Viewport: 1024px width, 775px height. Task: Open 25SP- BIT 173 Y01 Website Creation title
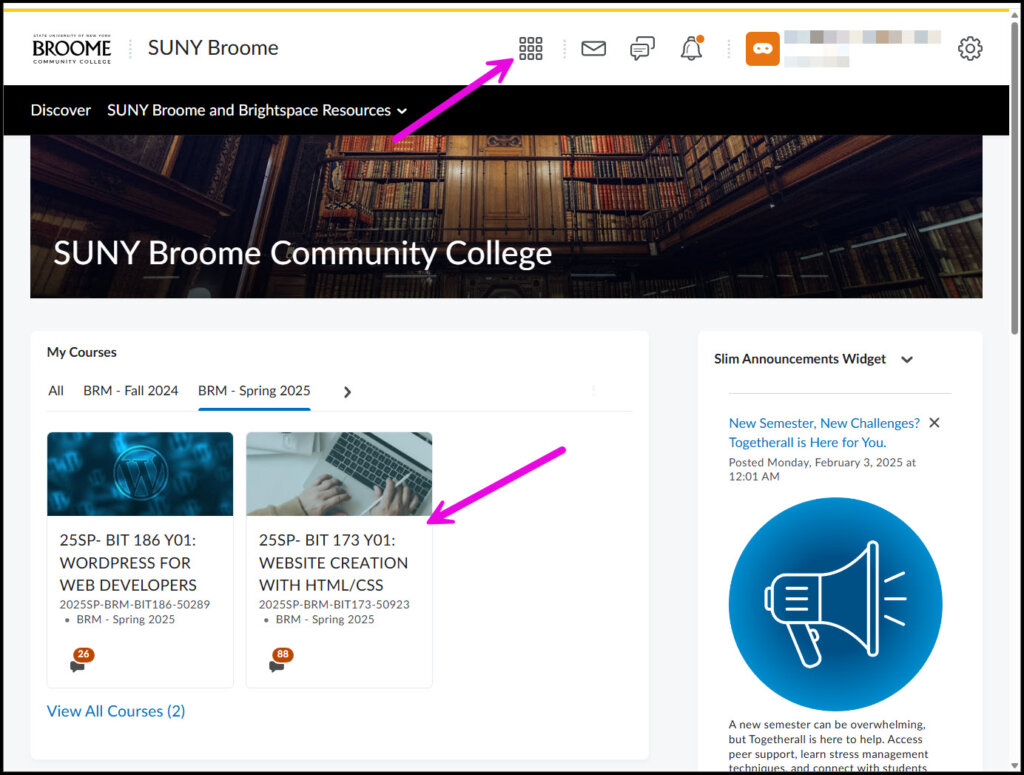[333, 562]
